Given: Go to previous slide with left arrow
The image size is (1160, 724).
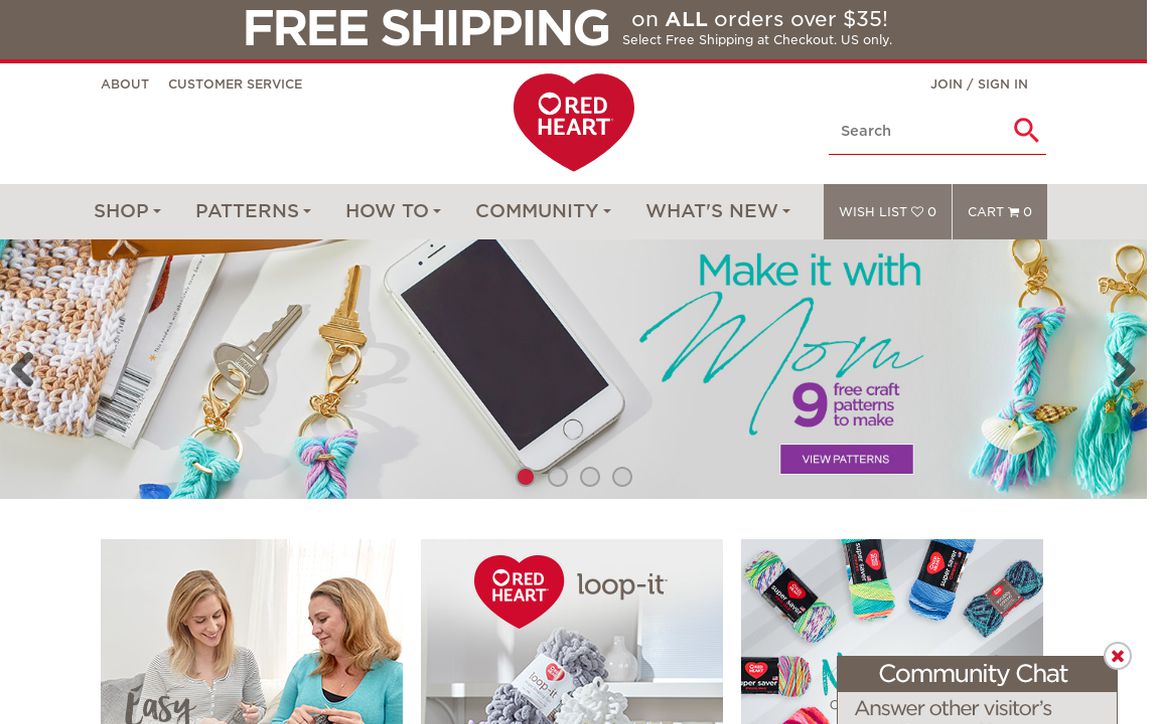Looking at the screenshot, I should click(x=21, y=370).
